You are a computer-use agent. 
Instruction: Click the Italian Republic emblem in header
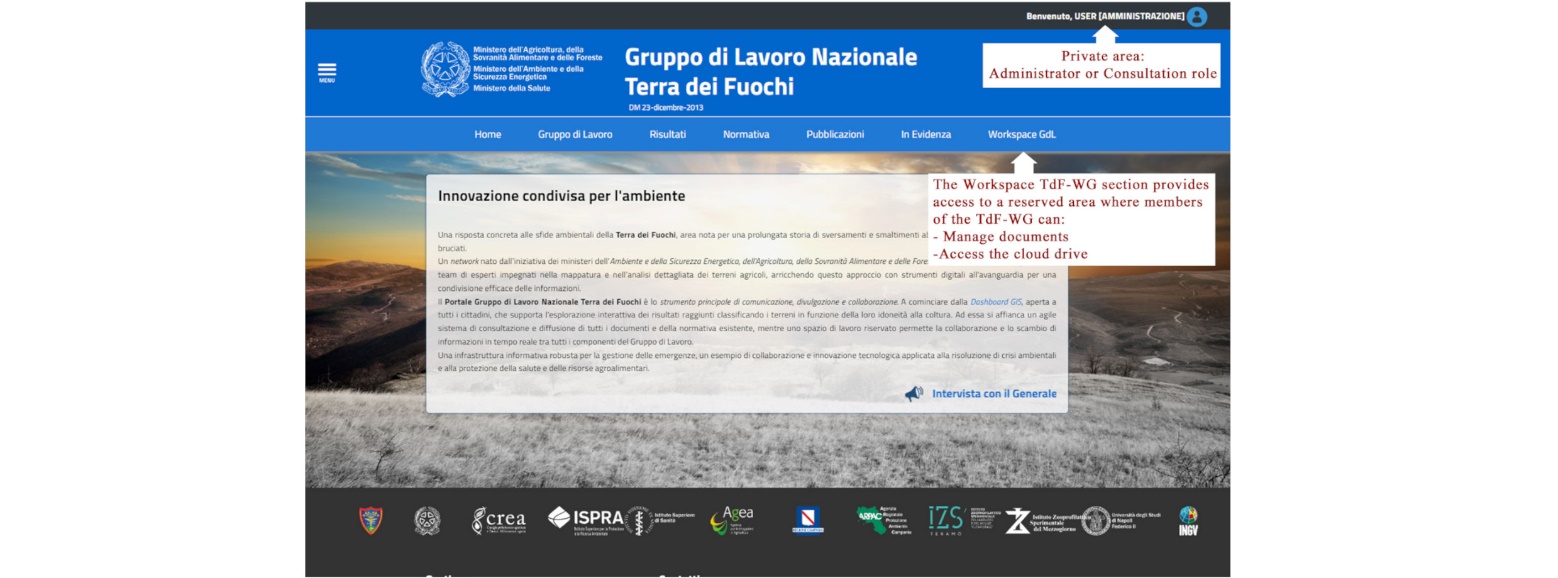[x=445, y=69]
